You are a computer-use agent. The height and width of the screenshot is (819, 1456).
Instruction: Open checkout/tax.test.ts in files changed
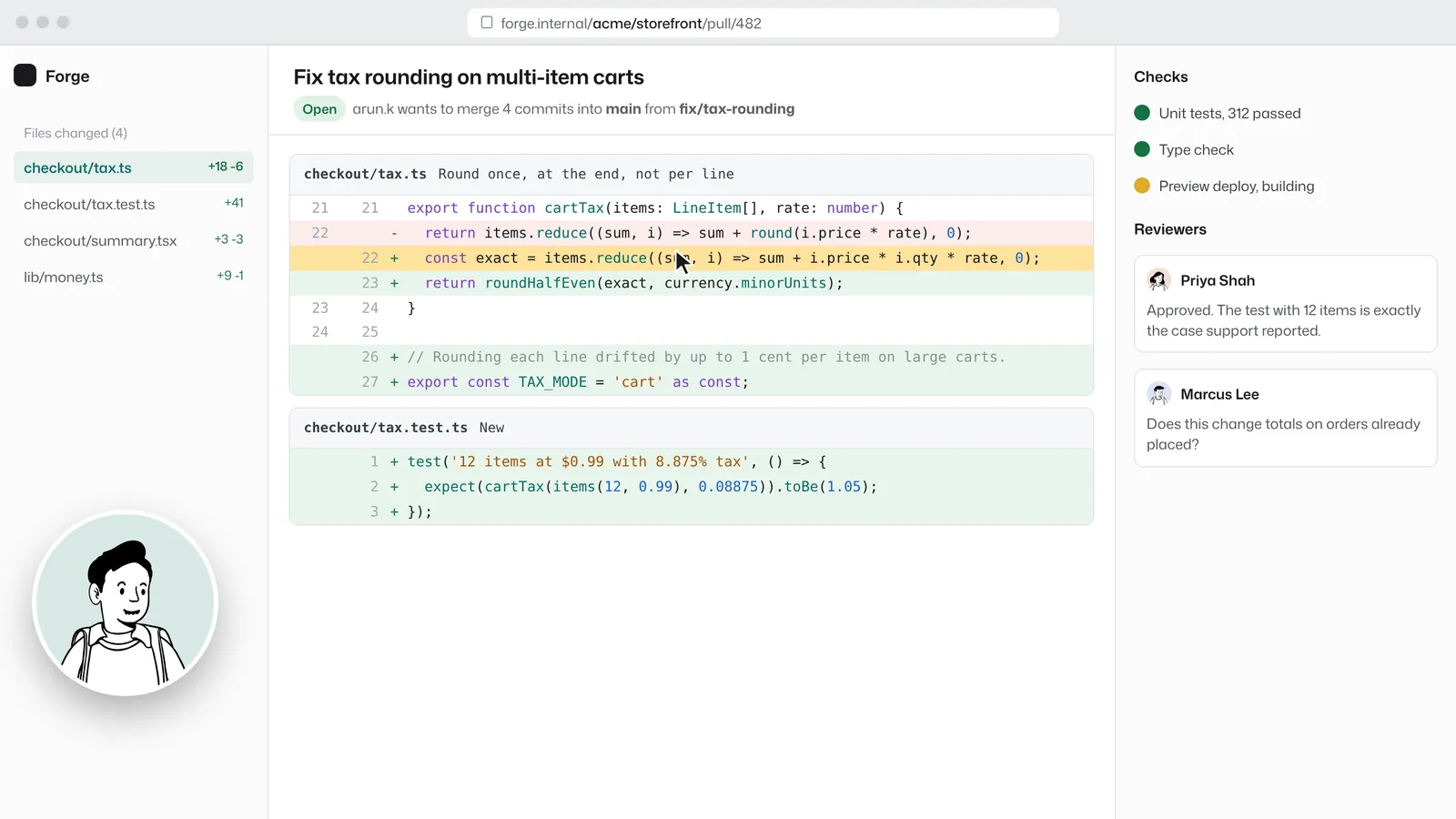click(133, 204)
